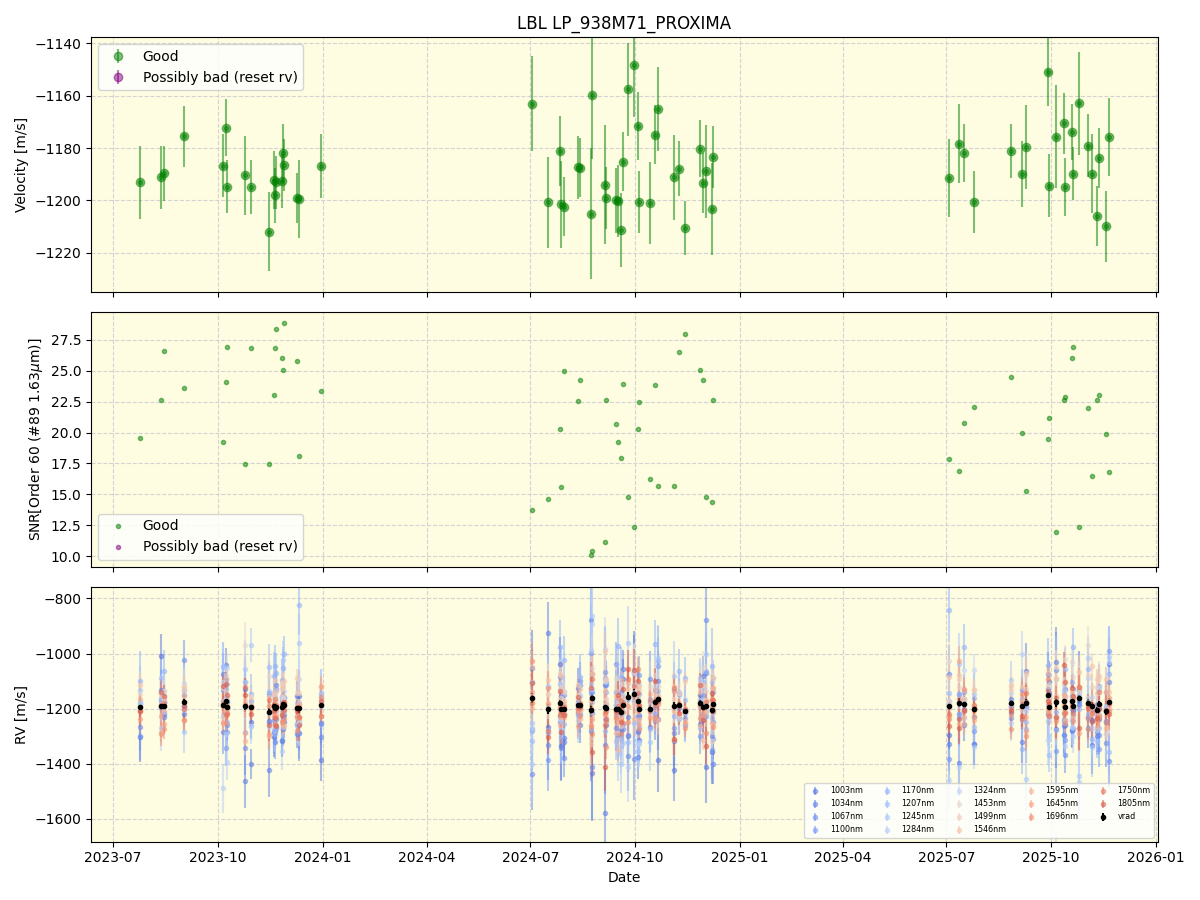Click the 2025-07 date tick label
The width and height of the screenshot is (1200, 900).
click(x=947, y=857)
